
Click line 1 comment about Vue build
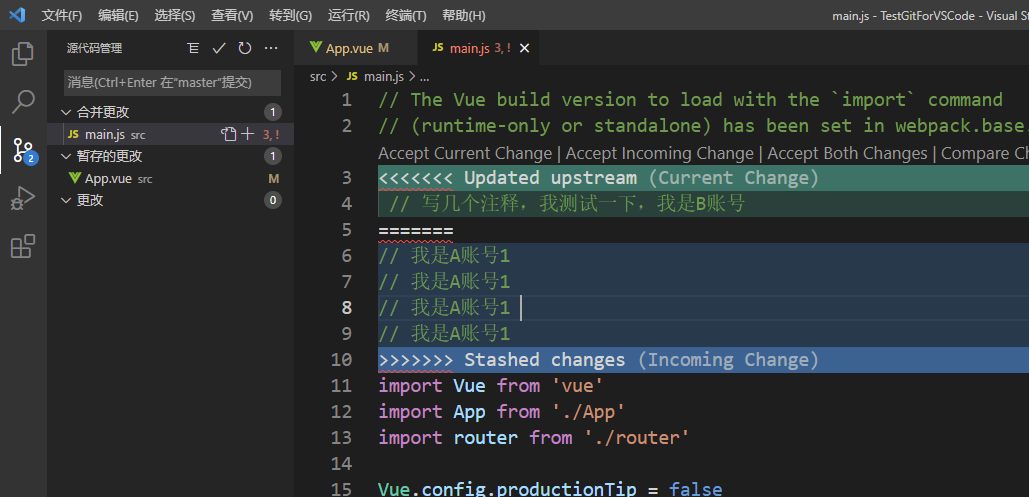coord(690,100)
